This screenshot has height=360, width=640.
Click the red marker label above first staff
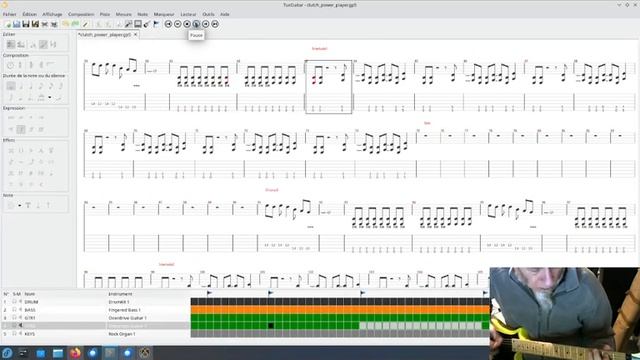pyautogui.click(x=320, y=49)
